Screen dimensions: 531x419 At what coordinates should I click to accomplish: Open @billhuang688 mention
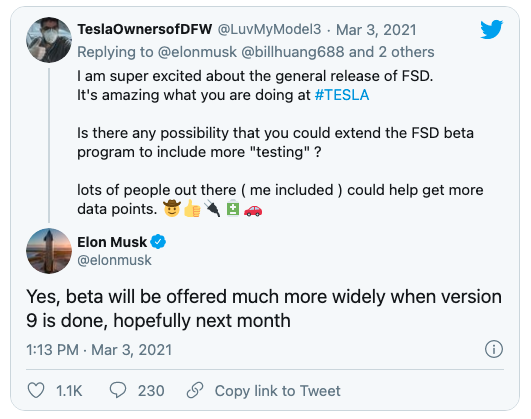click(x=293, y=52)
